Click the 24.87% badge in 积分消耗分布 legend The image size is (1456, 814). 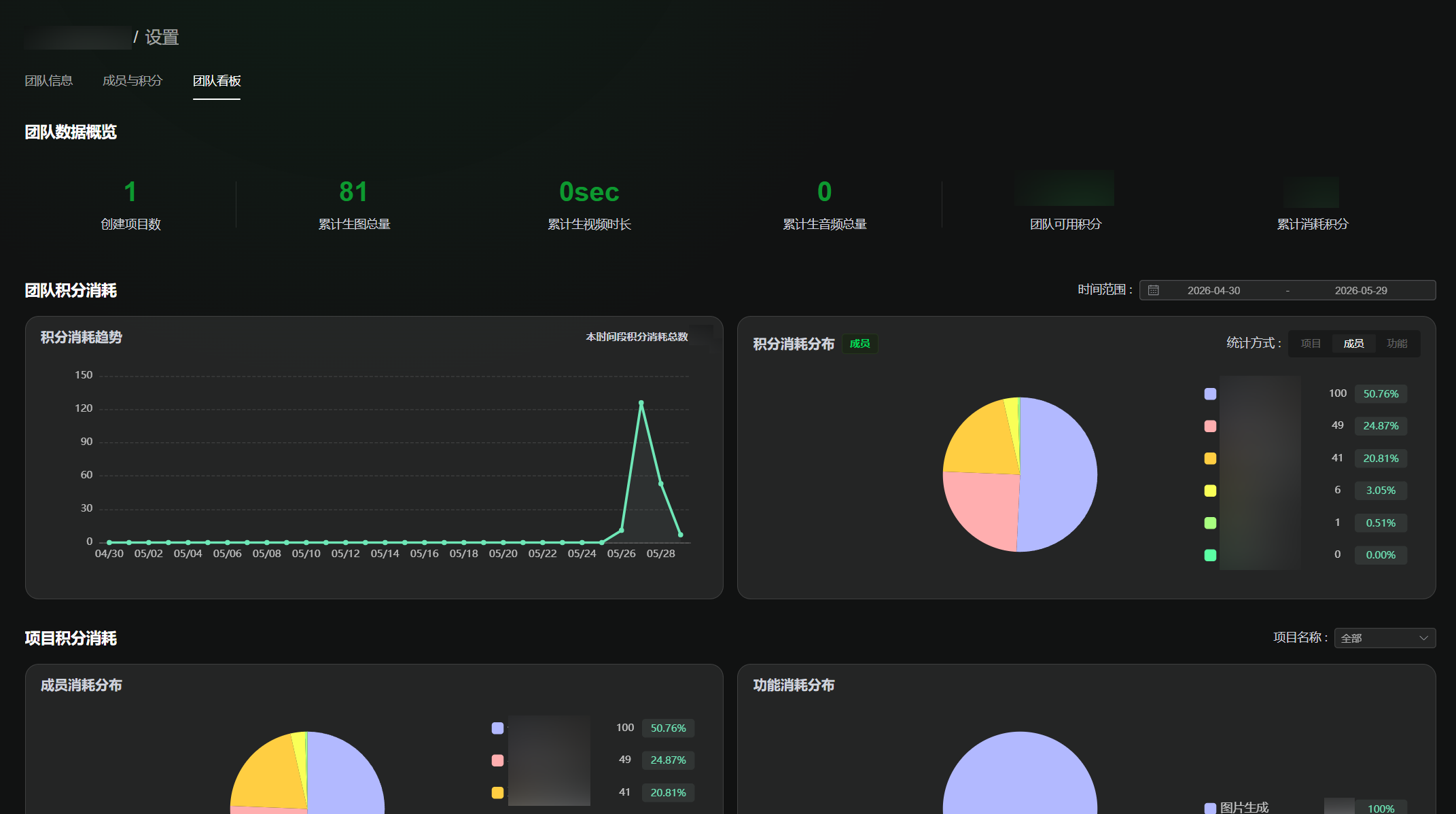point(1381,426)
